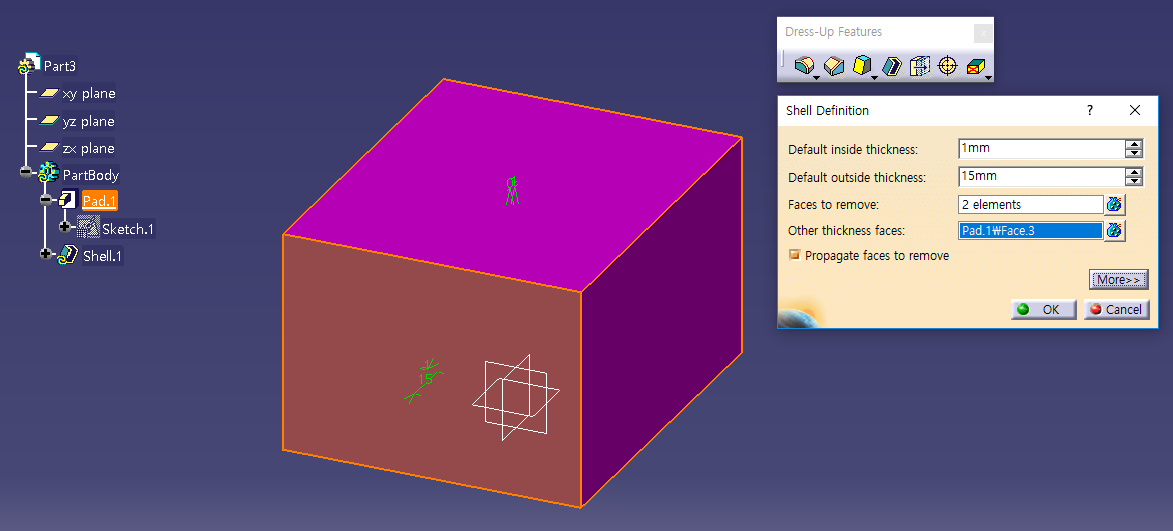Select PartBody in the tree

(x=91, y=175)
